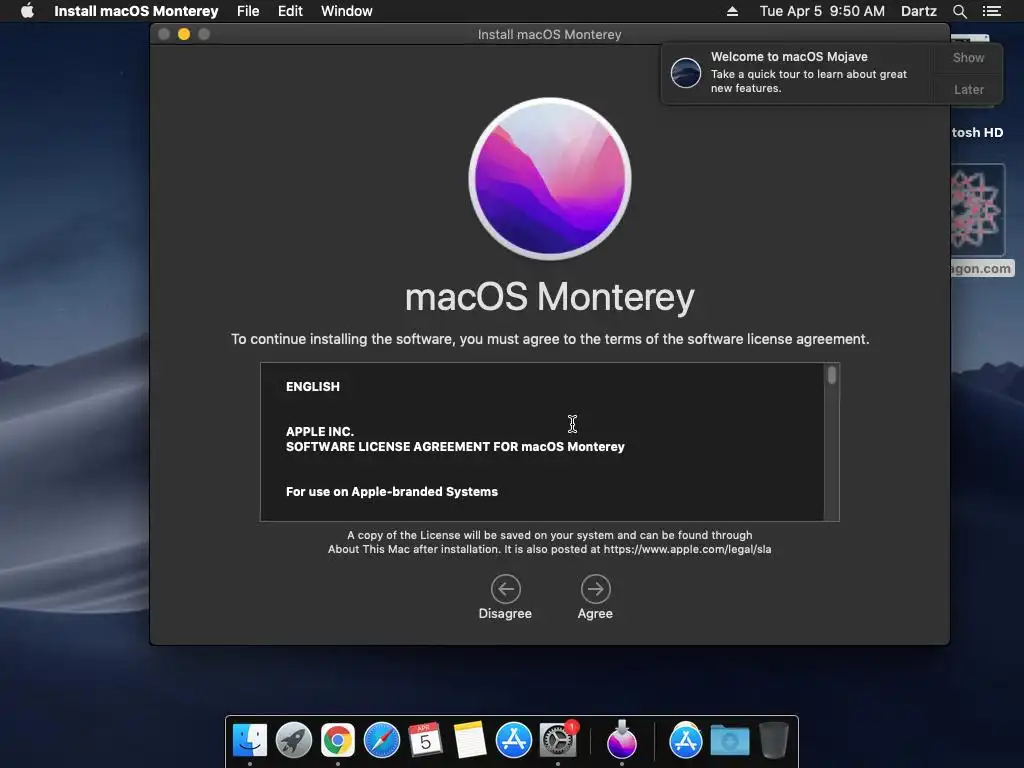Open the blue App Store icon left of System Preferences
The image size is (1024, 768).
coord(513,740)
